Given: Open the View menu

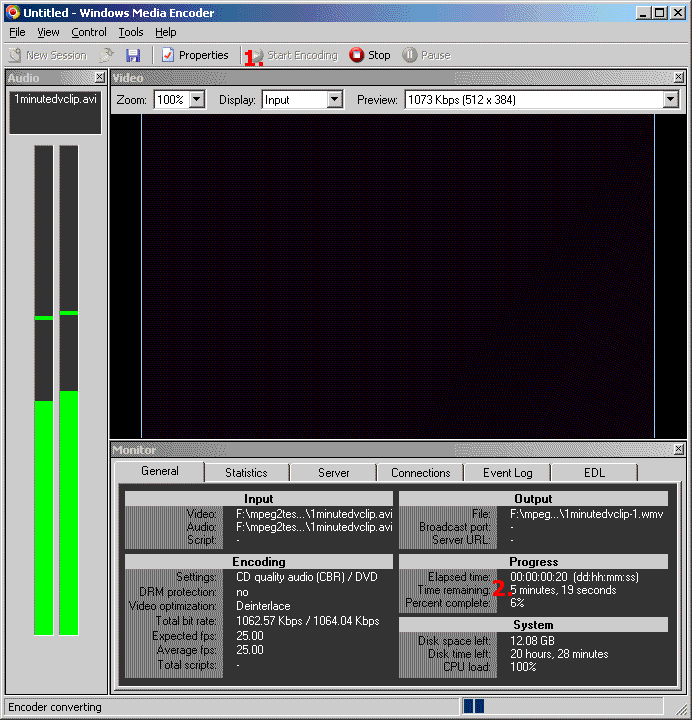Looking at the screenshot, I should [48, 32].
